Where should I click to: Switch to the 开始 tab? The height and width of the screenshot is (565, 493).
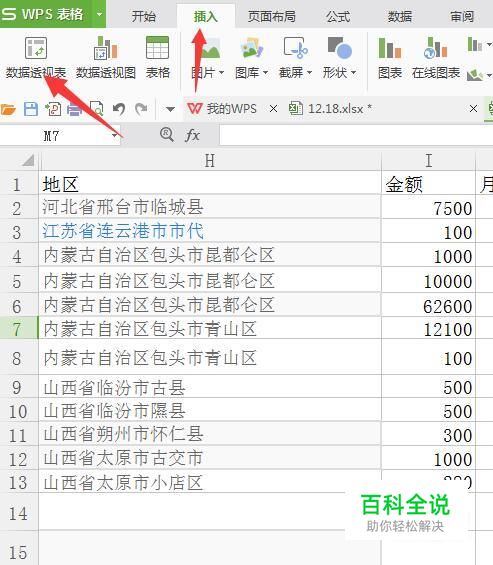143,16
